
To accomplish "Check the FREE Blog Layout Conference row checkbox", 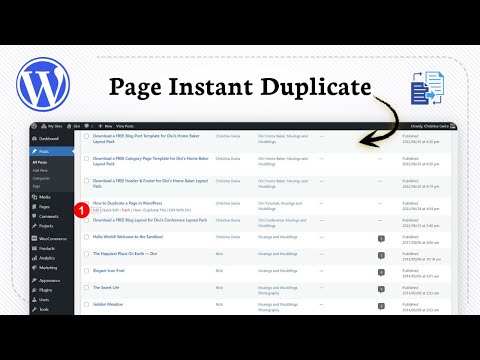I will tap(86, 220).
